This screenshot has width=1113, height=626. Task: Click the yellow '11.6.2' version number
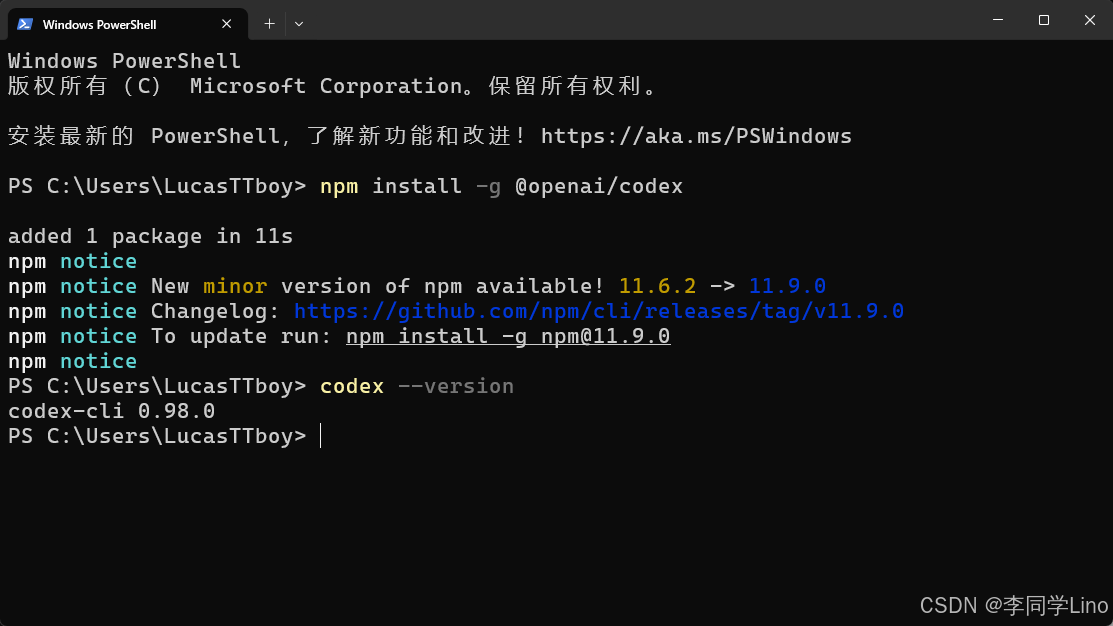657,286
